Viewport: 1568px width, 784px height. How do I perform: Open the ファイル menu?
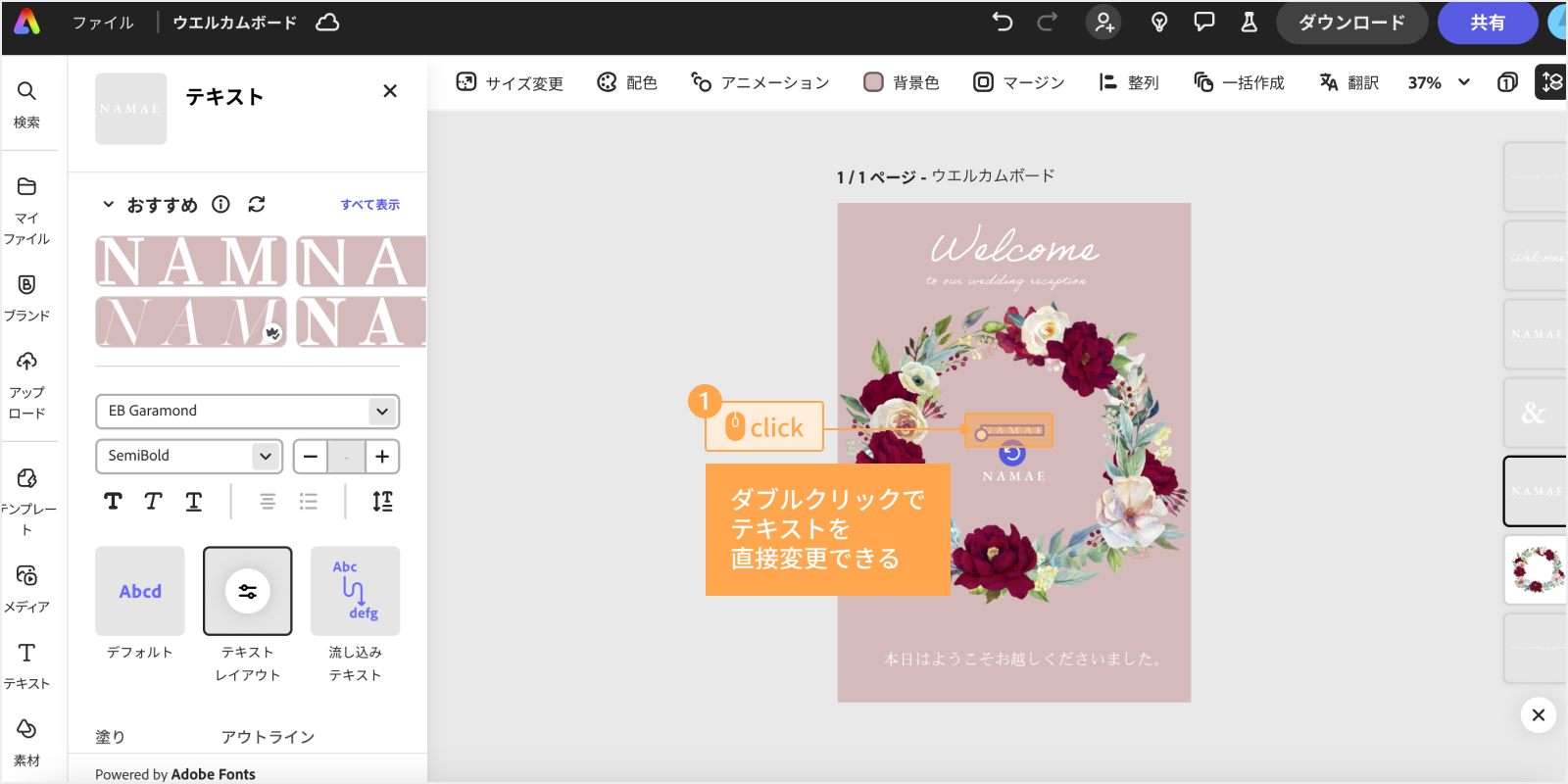[103, 23]
